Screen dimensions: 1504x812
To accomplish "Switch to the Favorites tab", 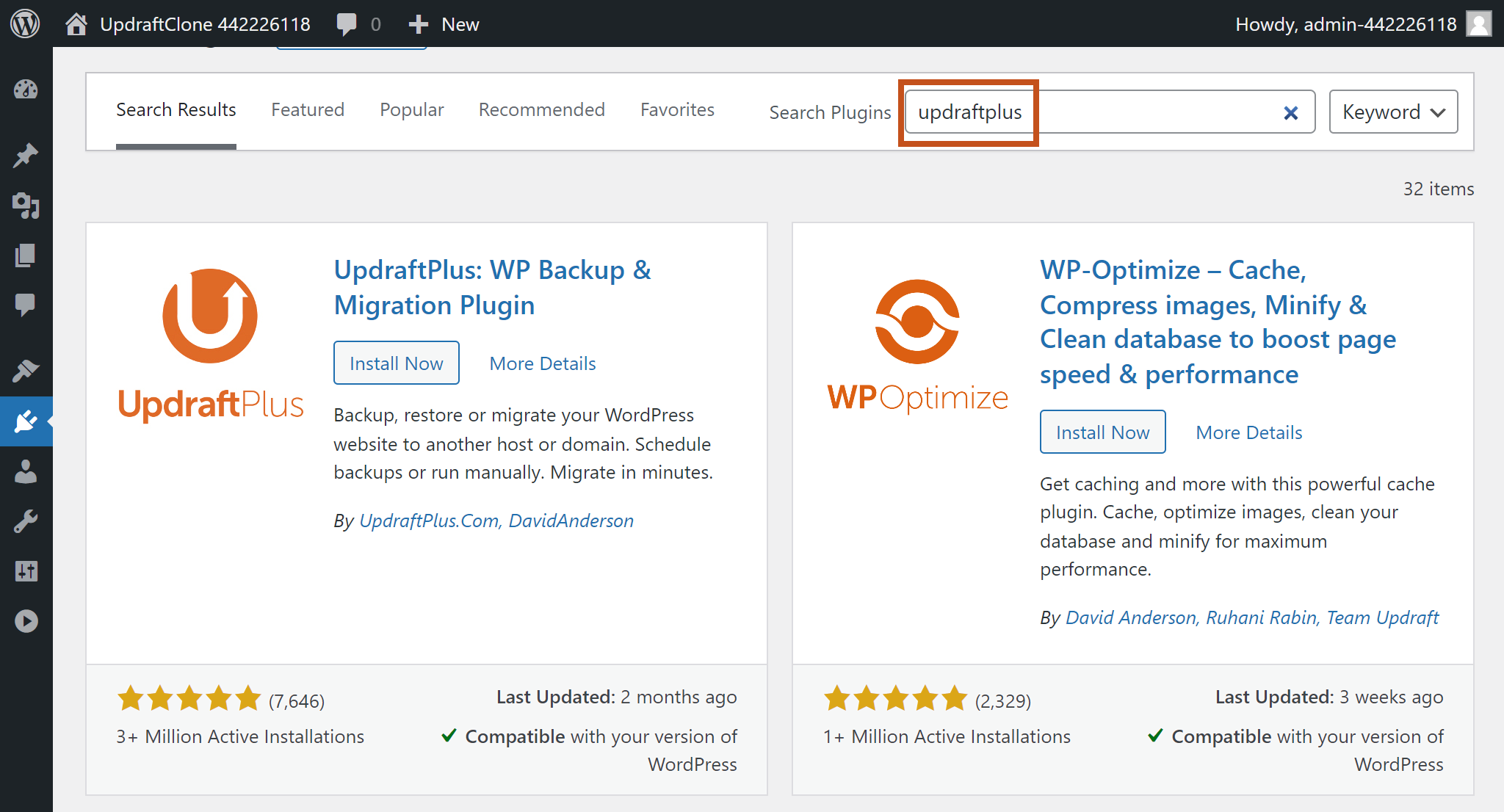I will 677,110.
